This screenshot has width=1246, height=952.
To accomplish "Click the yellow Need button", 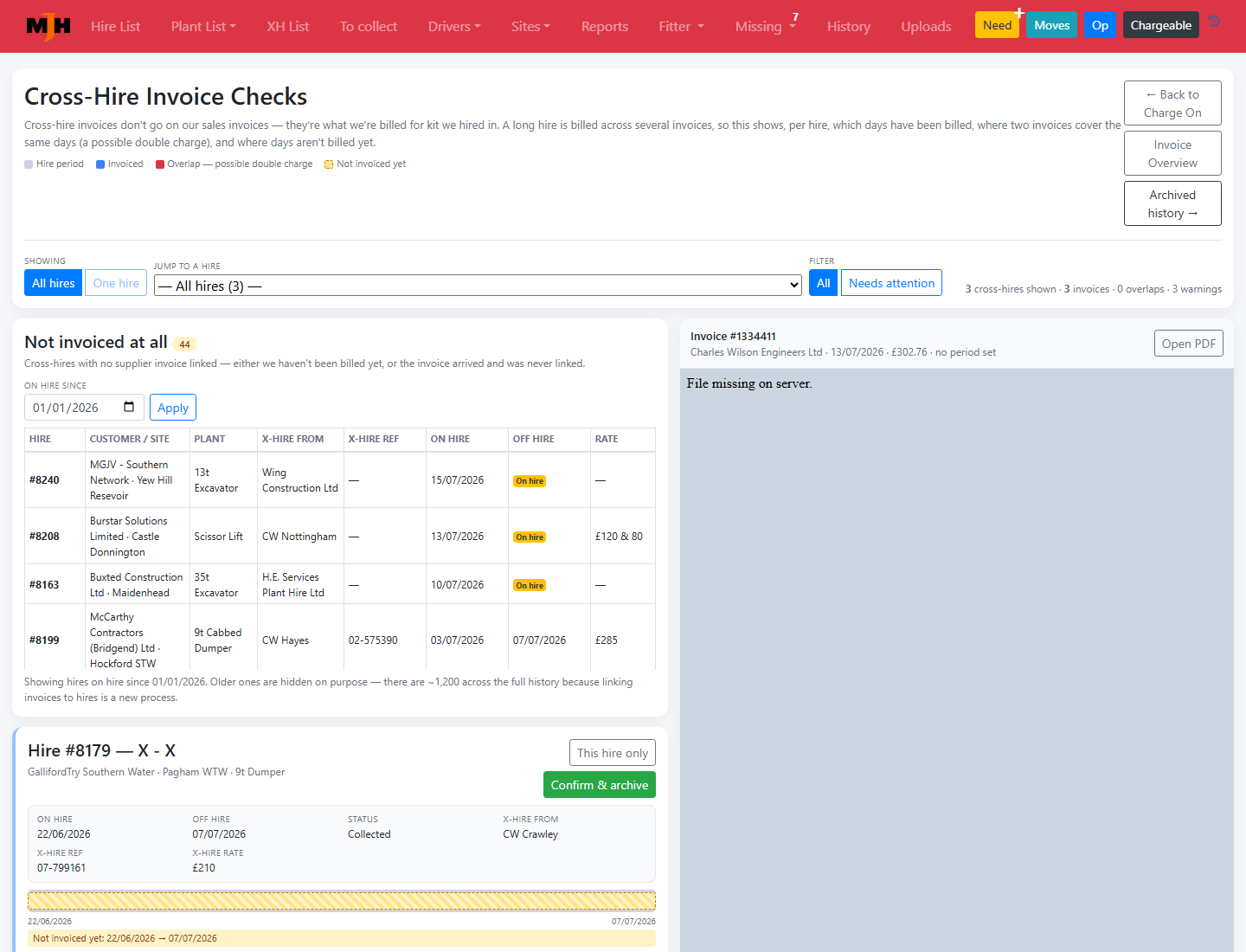I will click(x=997, y=25).
